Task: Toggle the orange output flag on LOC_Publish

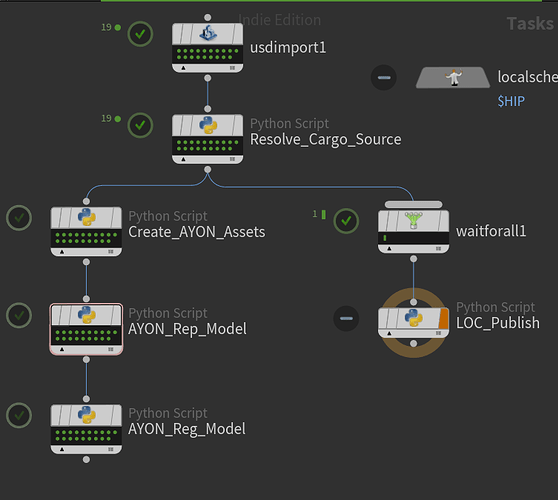Action: click(x=443, y=319)
